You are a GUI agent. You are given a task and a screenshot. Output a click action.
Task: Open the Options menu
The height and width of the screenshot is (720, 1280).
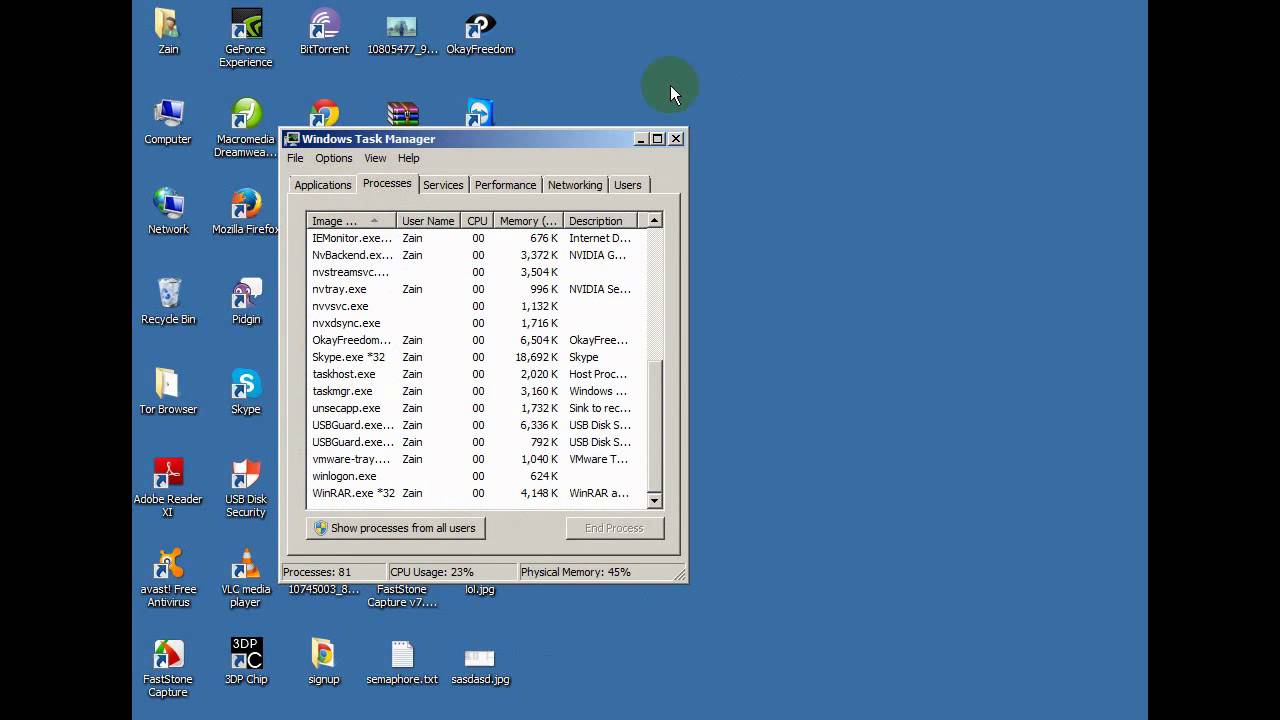tap(334, 158)
